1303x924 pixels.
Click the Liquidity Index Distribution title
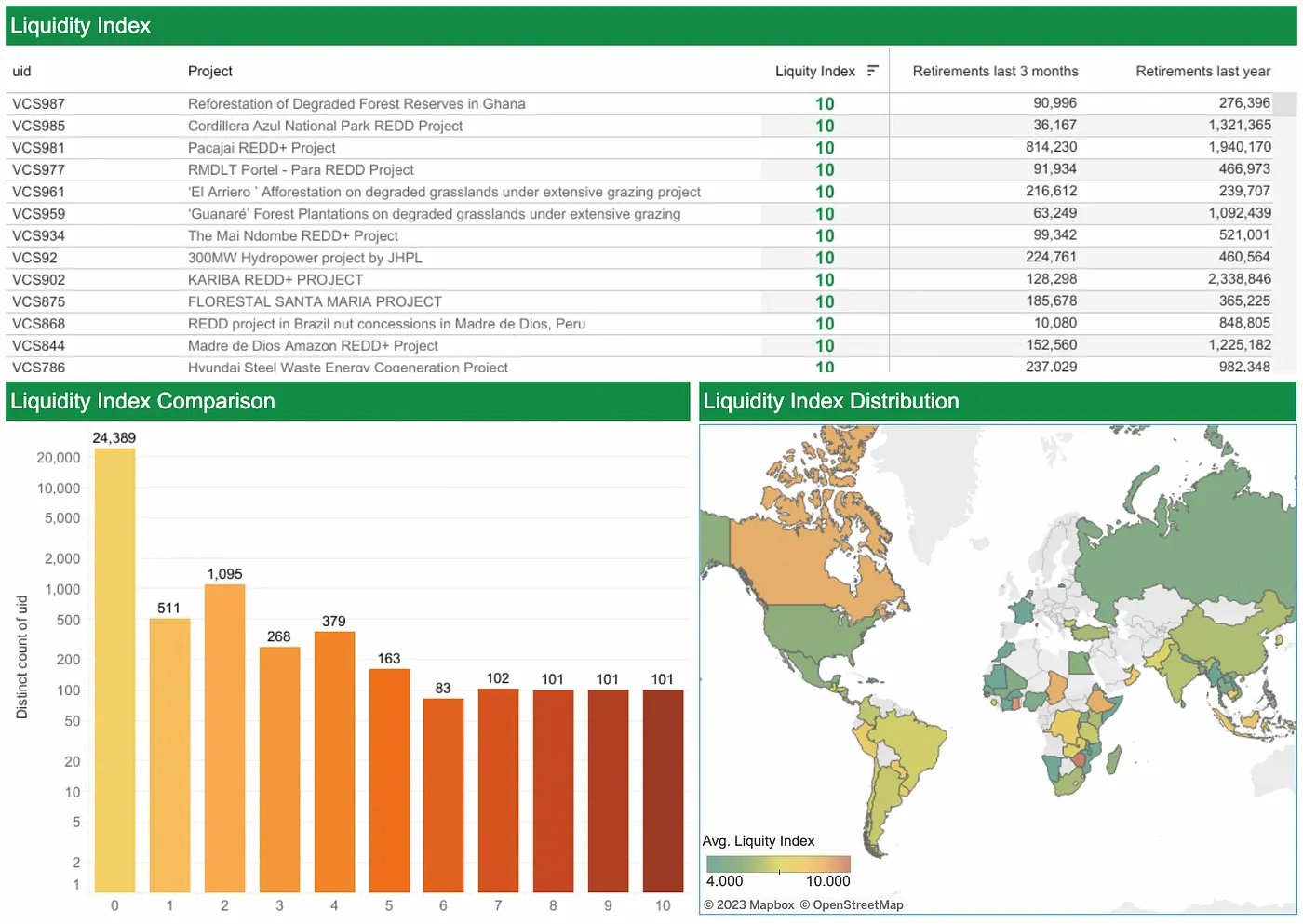pos(831,401)
